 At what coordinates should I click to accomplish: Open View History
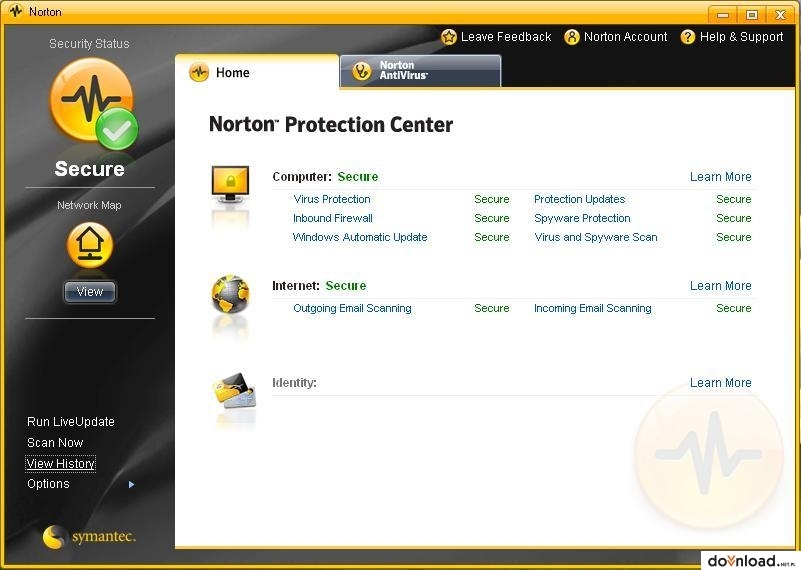60,464
